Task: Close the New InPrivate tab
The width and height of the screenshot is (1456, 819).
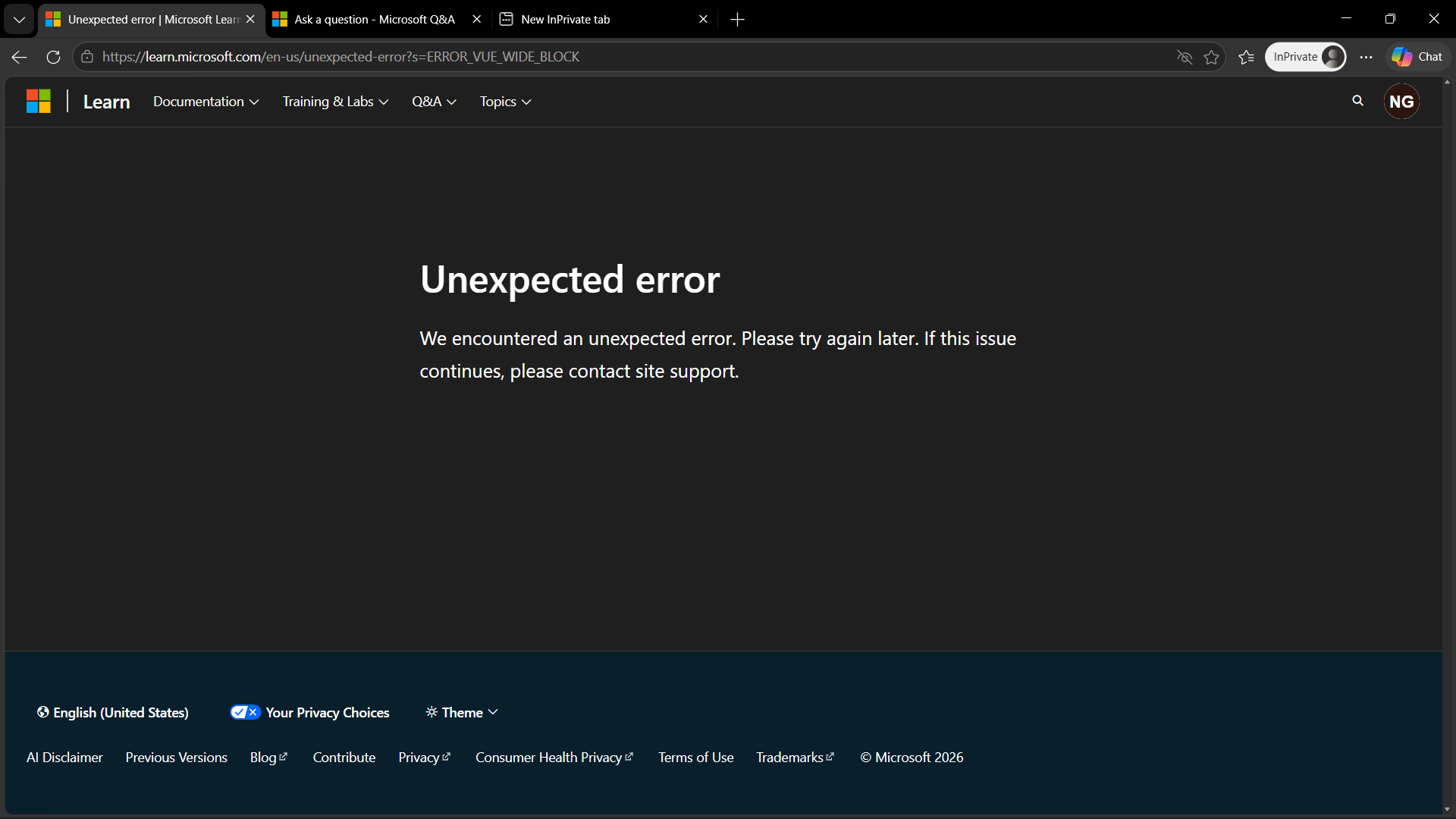Action: coord(703,20)
